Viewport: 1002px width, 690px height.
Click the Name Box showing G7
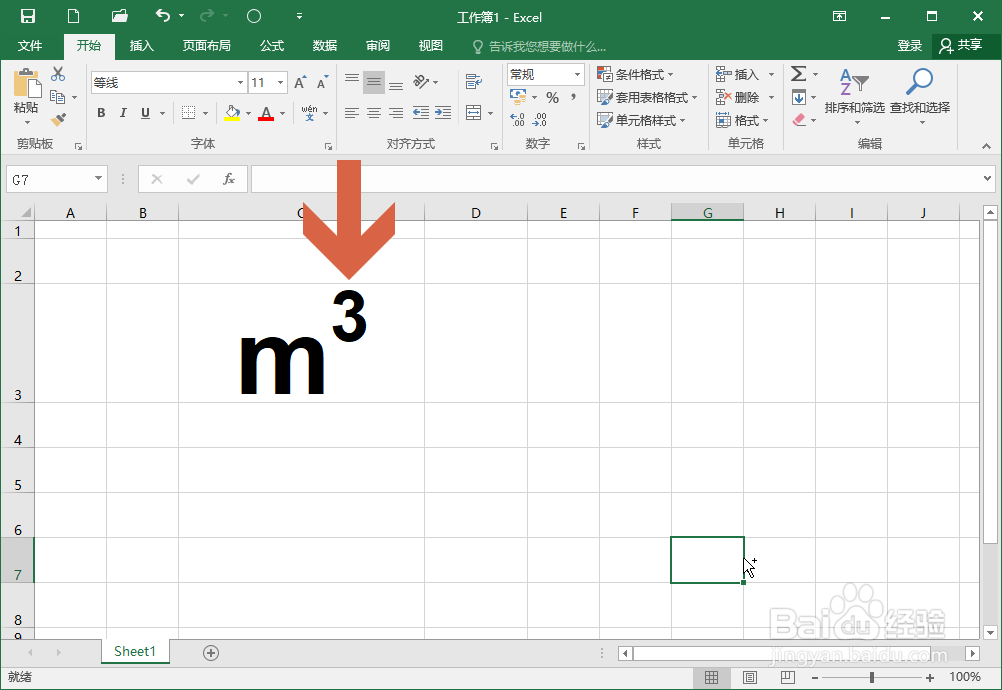click(x=50, y=178)
